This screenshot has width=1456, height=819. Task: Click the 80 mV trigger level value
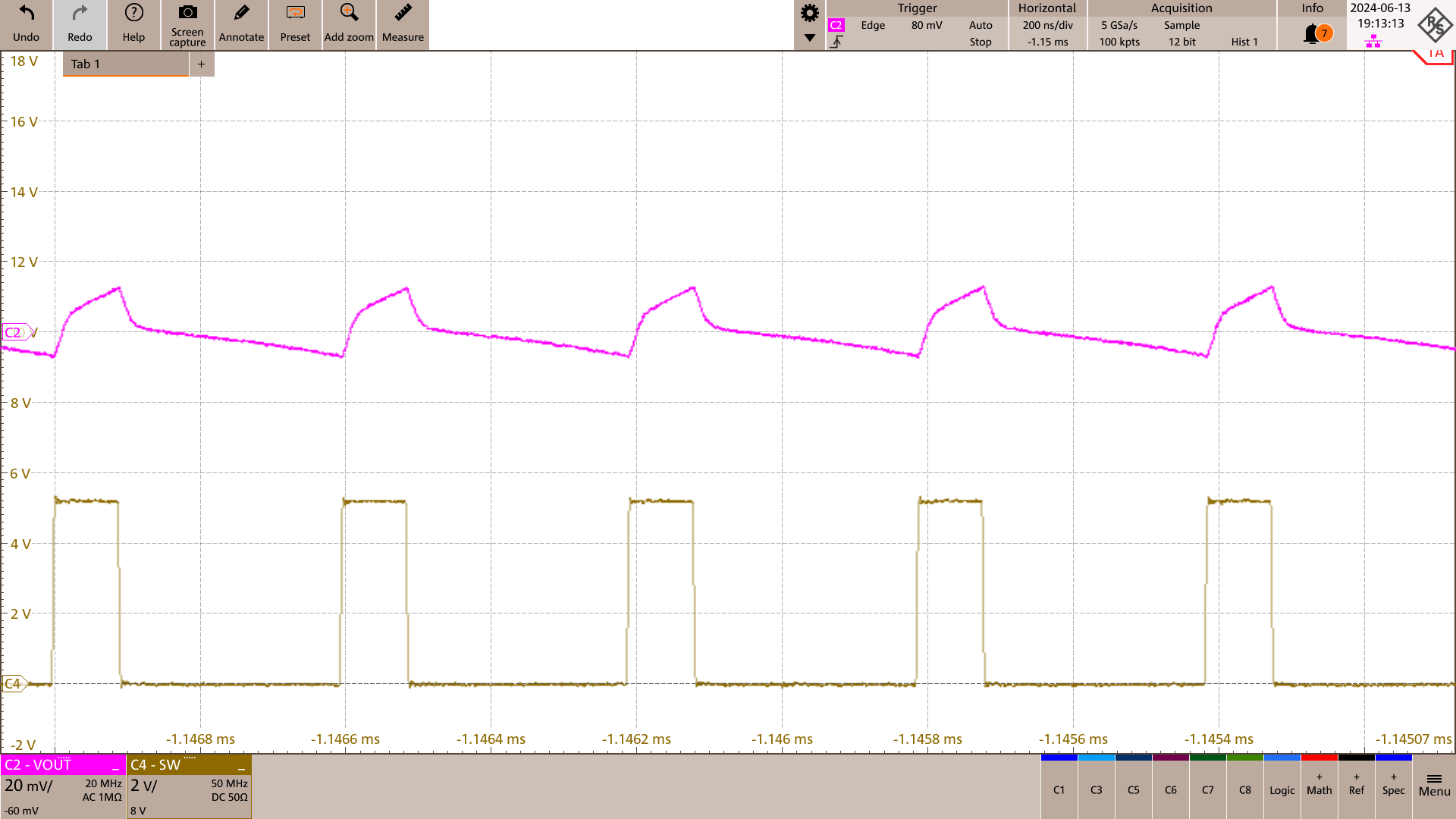click(x=927, y=25)
